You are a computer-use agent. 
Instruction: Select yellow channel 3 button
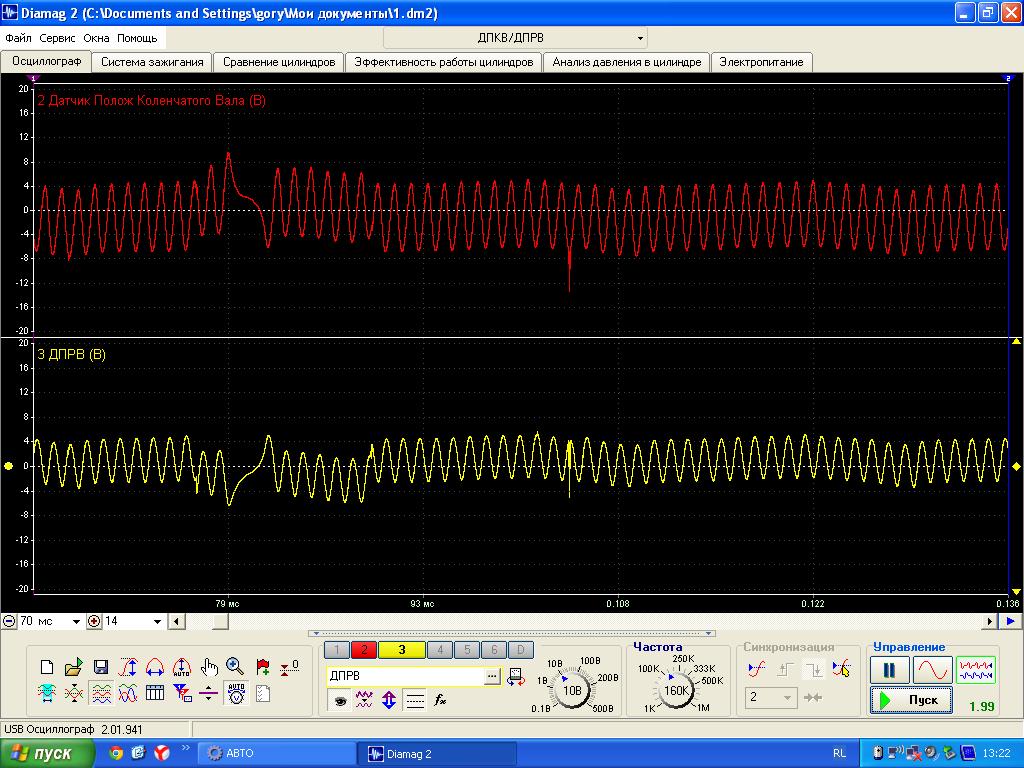[x=402, y=650]
